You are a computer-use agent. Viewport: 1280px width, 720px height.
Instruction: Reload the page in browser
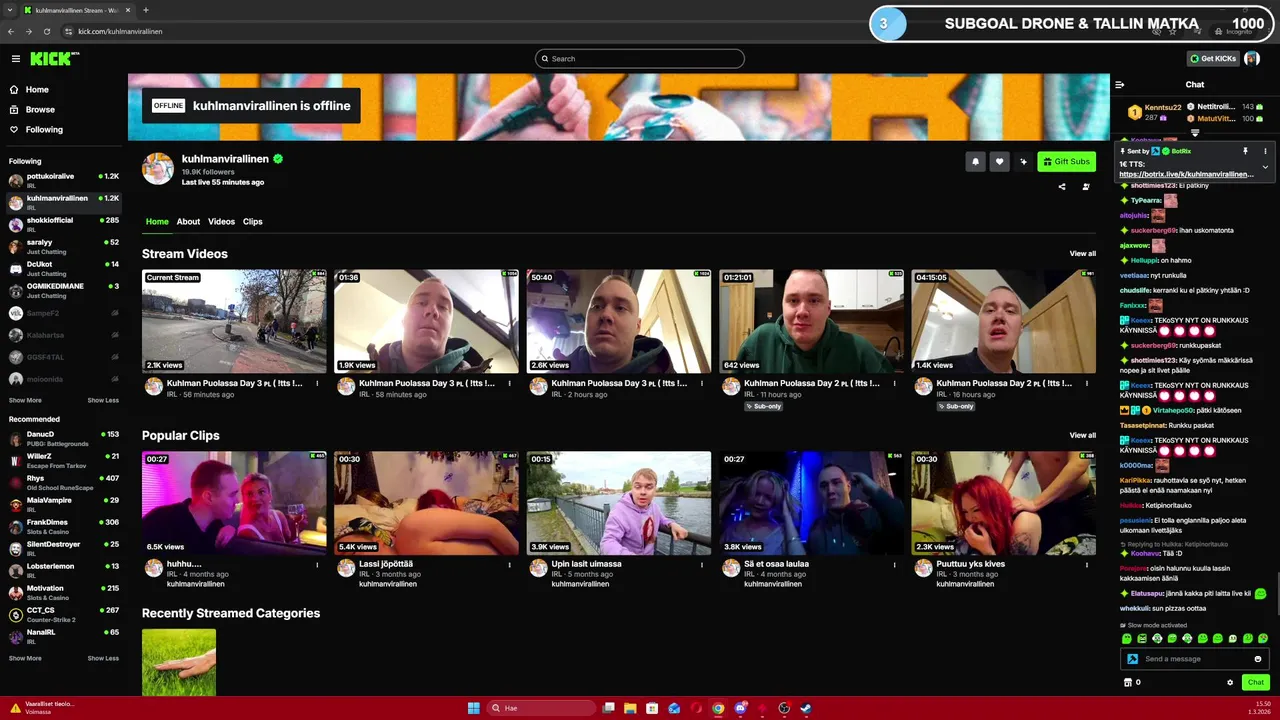[46, 31]
